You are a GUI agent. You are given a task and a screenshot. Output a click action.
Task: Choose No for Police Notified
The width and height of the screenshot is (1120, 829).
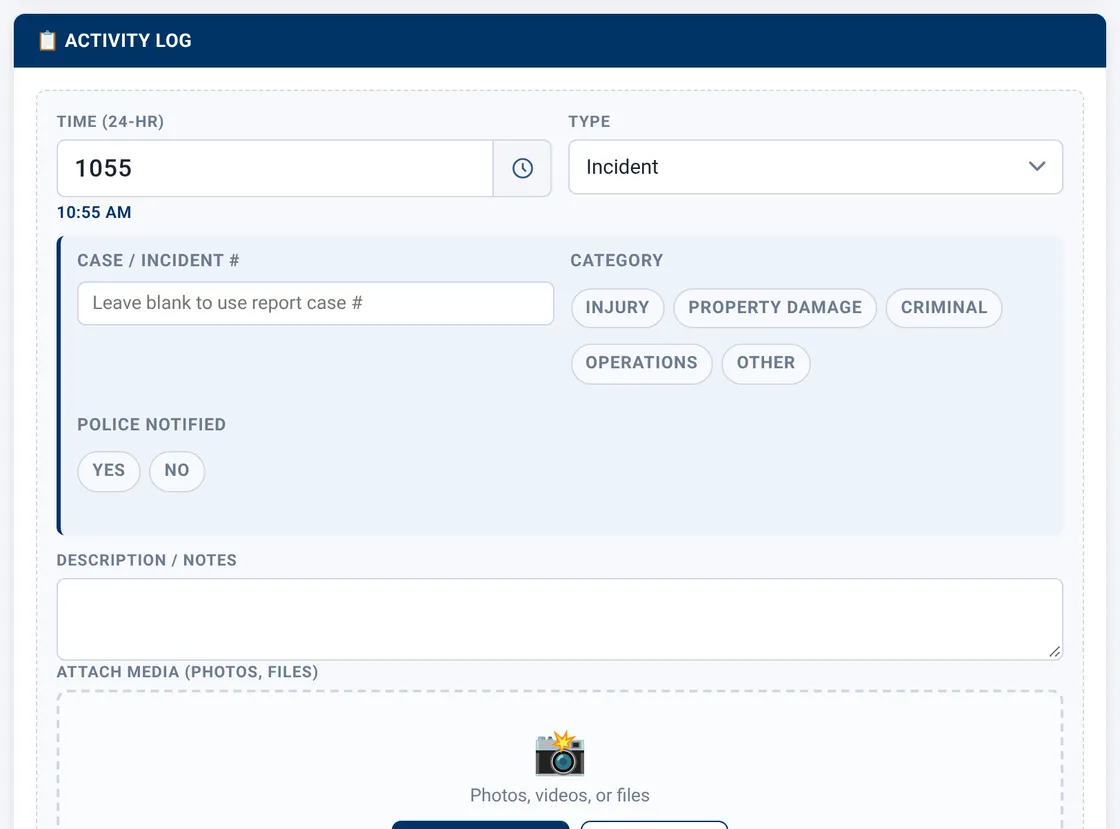pos(177,471)
